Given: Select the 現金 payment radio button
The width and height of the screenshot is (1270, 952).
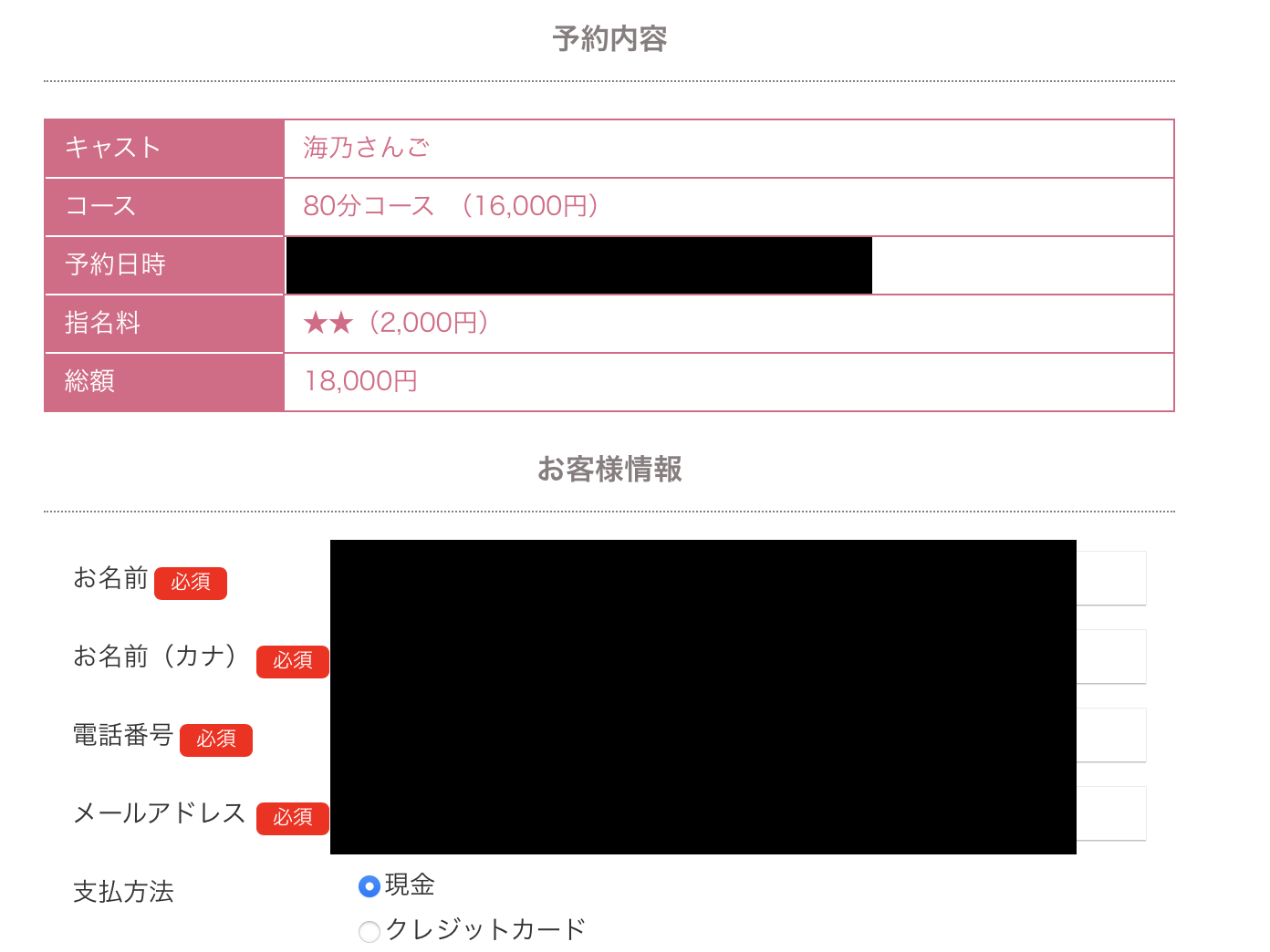Looking at the screenshot, I should (370, 885).
